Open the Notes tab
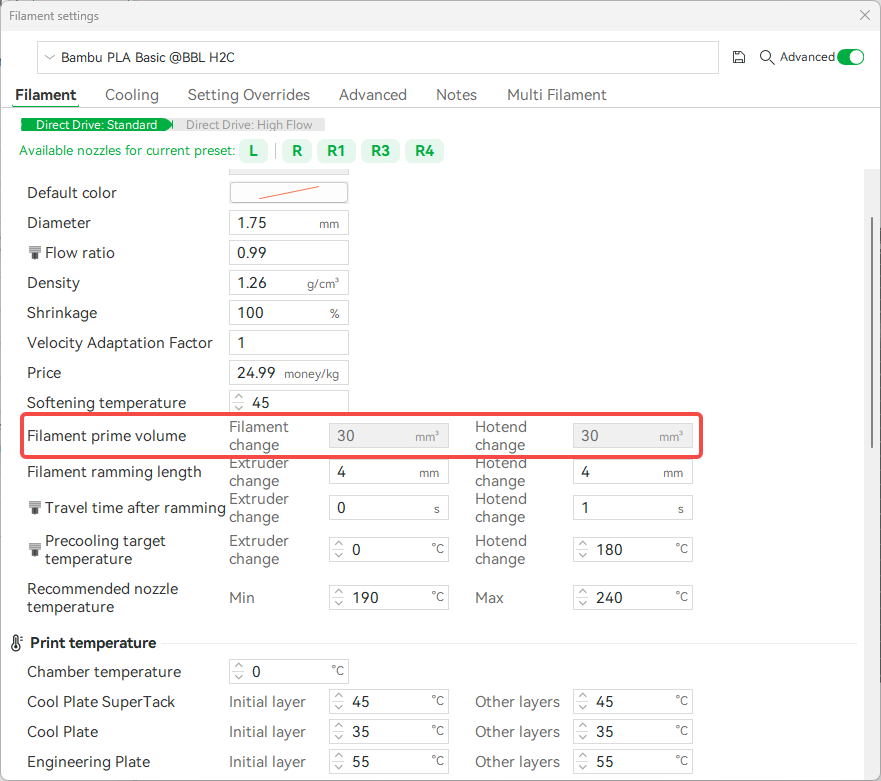 (x=457, y=95)
